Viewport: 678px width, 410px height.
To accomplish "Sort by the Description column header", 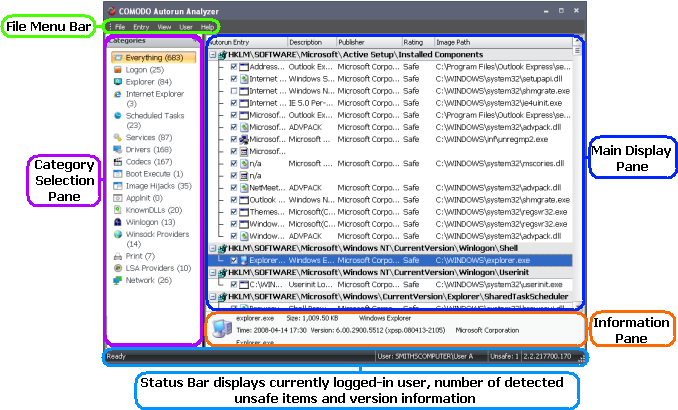I will (x=312, y=42).
